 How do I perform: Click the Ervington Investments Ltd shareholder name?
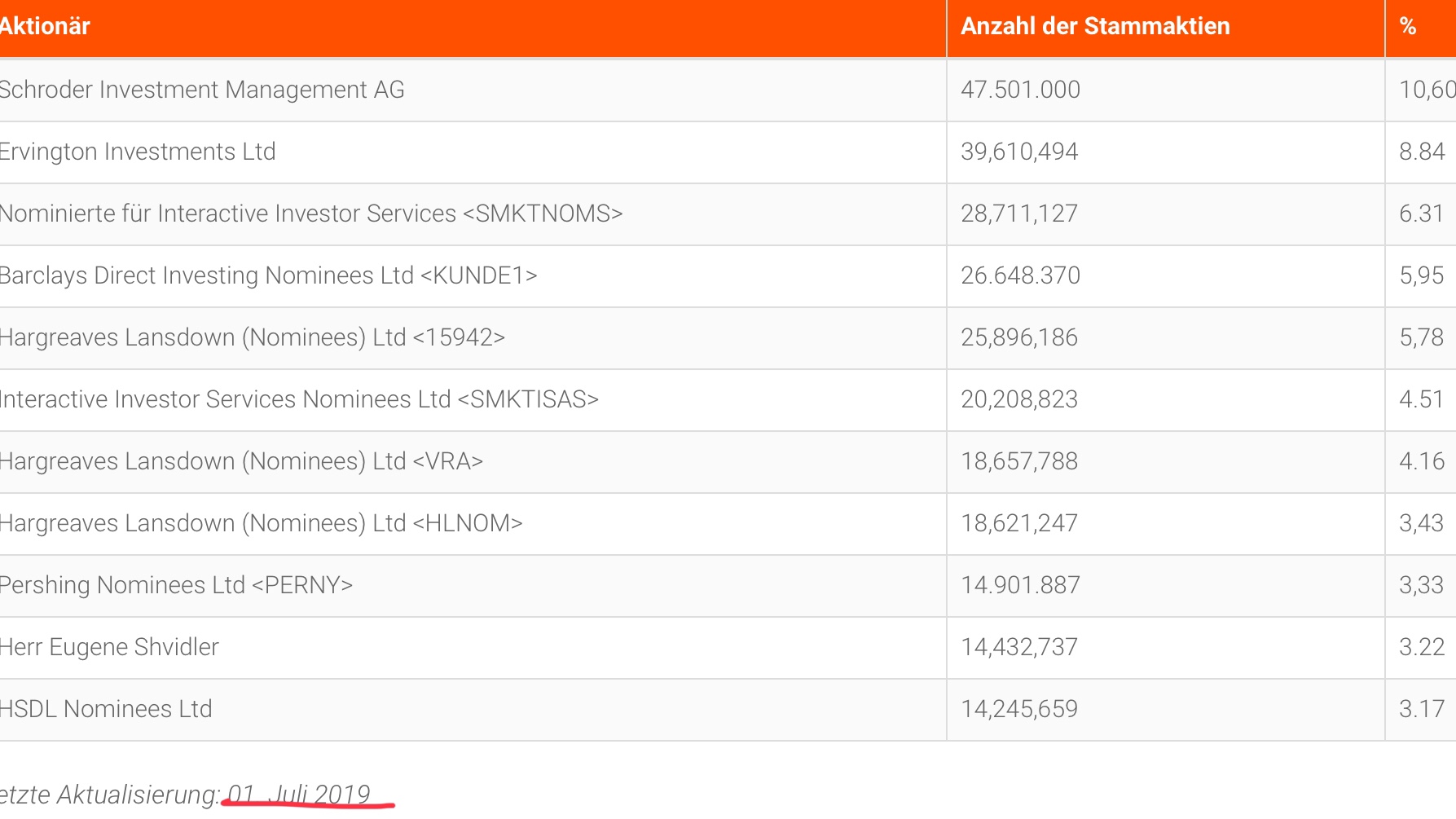pos(137,152)
